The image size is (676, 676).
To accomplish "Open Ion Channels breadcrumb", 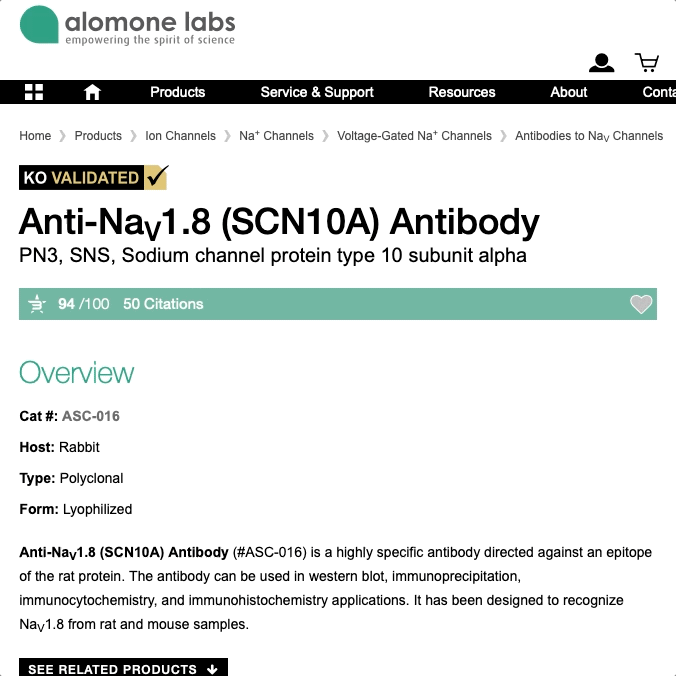I will (x=180, y=136).
